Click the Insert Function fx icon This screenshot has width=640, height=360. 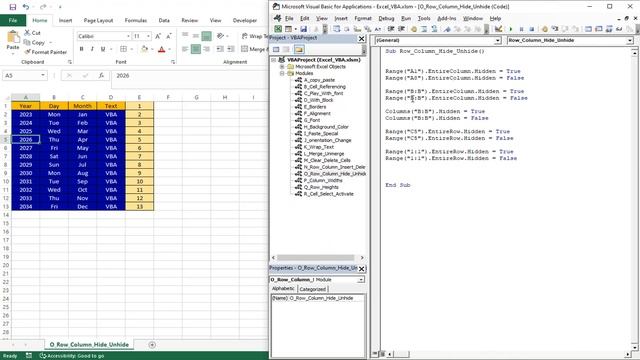pyautogui.click(x=101, y=76)
